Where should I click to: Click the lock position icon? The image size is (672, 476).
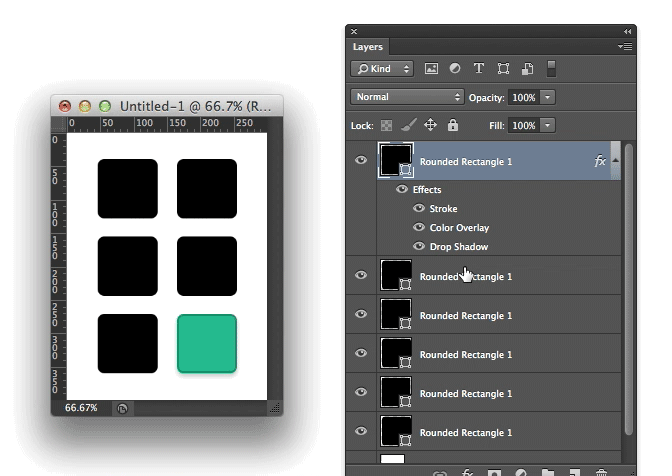tap(431, 125)
